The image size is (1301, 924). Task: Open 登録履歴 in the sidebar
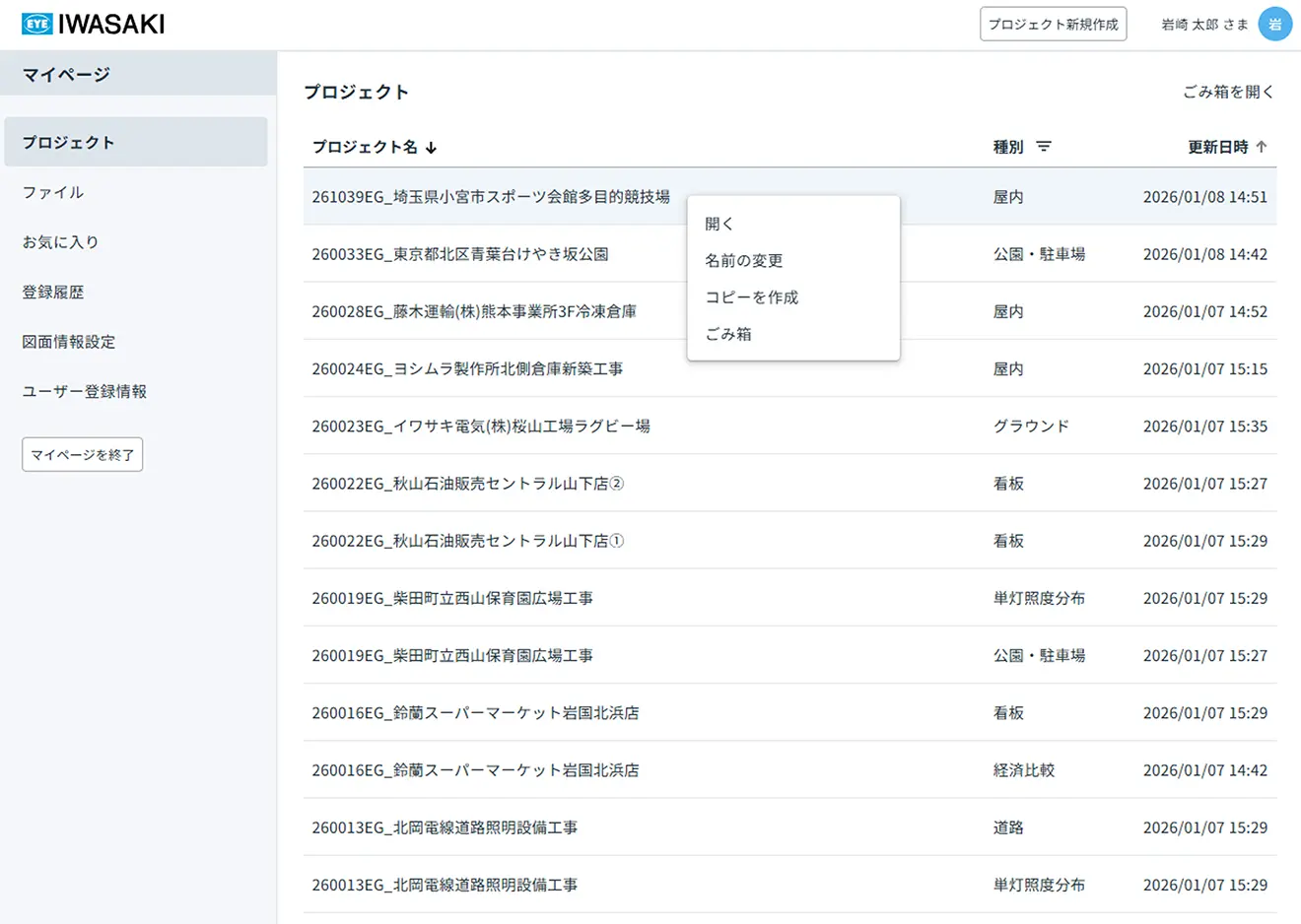point(53,293)
